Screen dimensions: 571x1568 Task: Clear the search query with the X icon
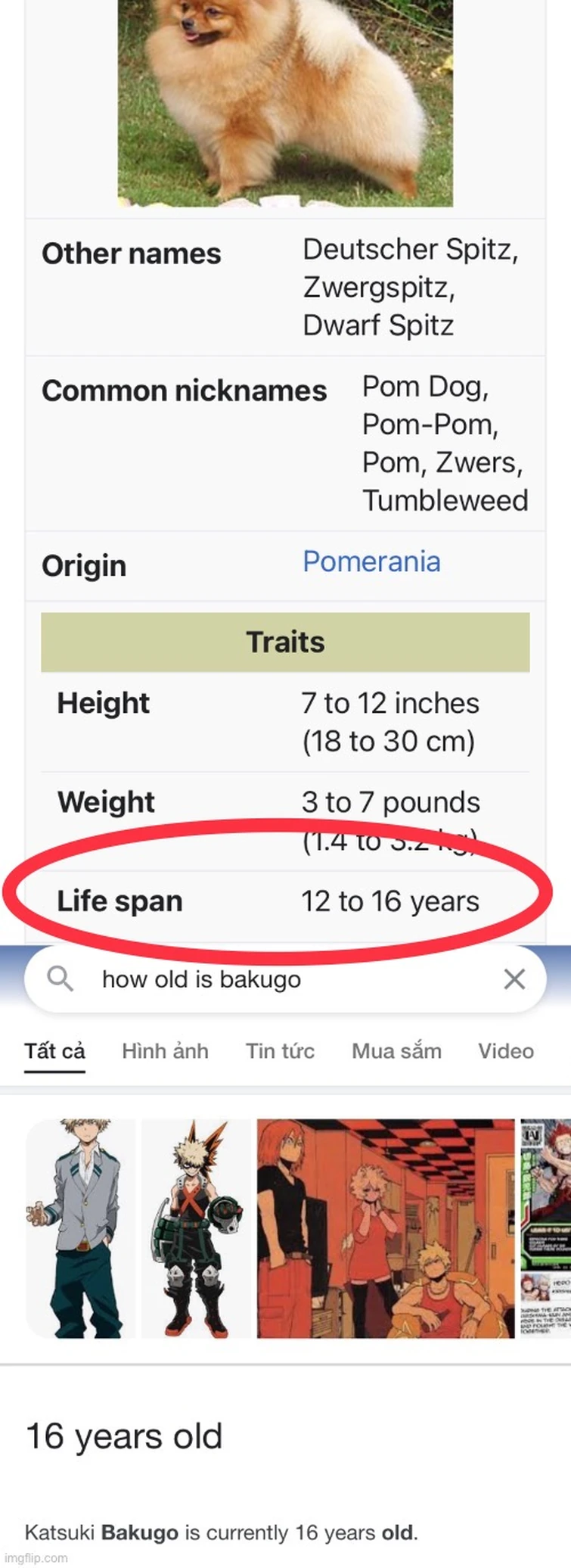[514, 978]
